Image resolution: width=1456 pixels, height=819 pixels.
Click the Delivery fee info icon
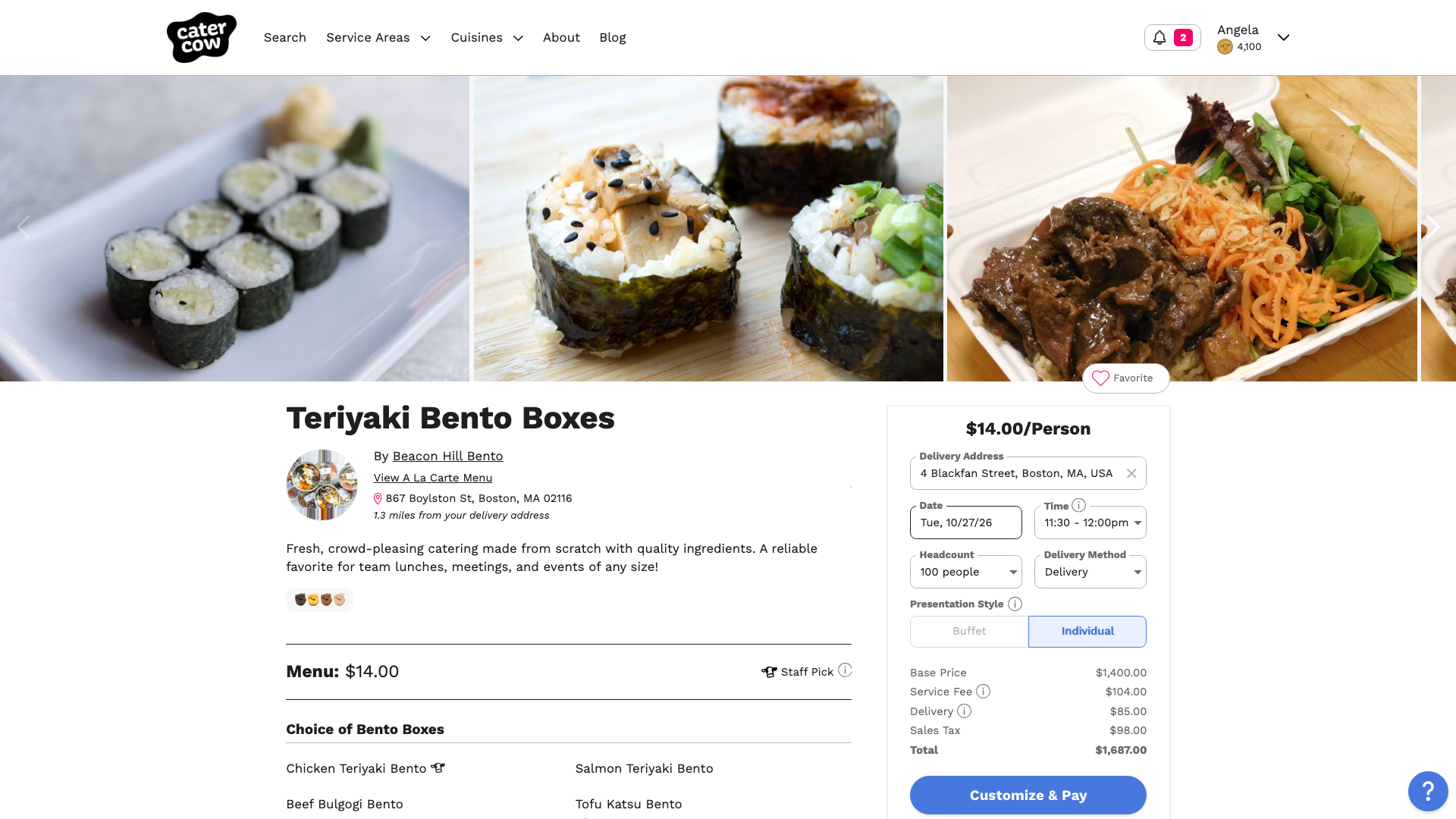click(964, 711)
